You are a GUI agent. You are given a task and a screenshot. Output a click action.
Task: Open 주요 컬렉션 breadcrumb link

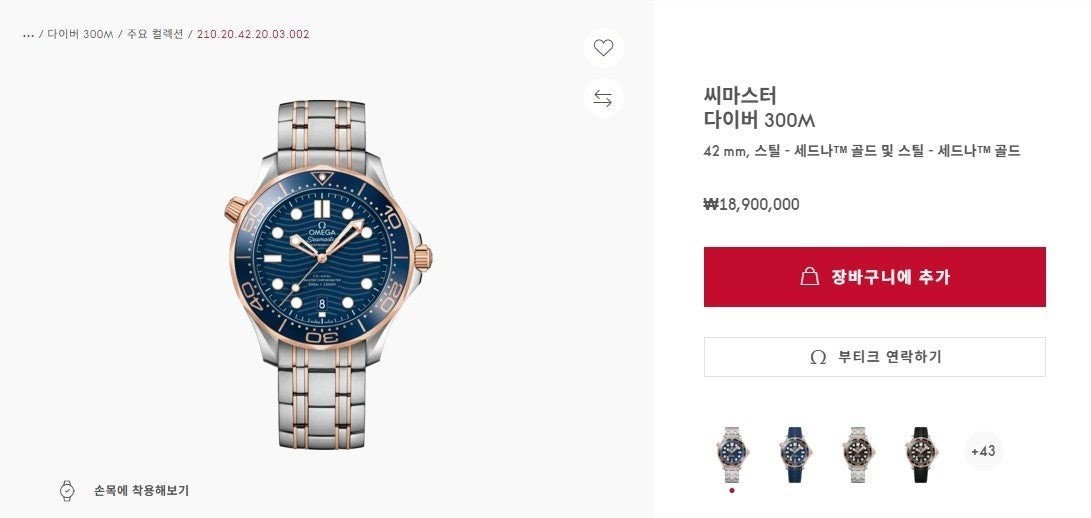coord(155,34)
